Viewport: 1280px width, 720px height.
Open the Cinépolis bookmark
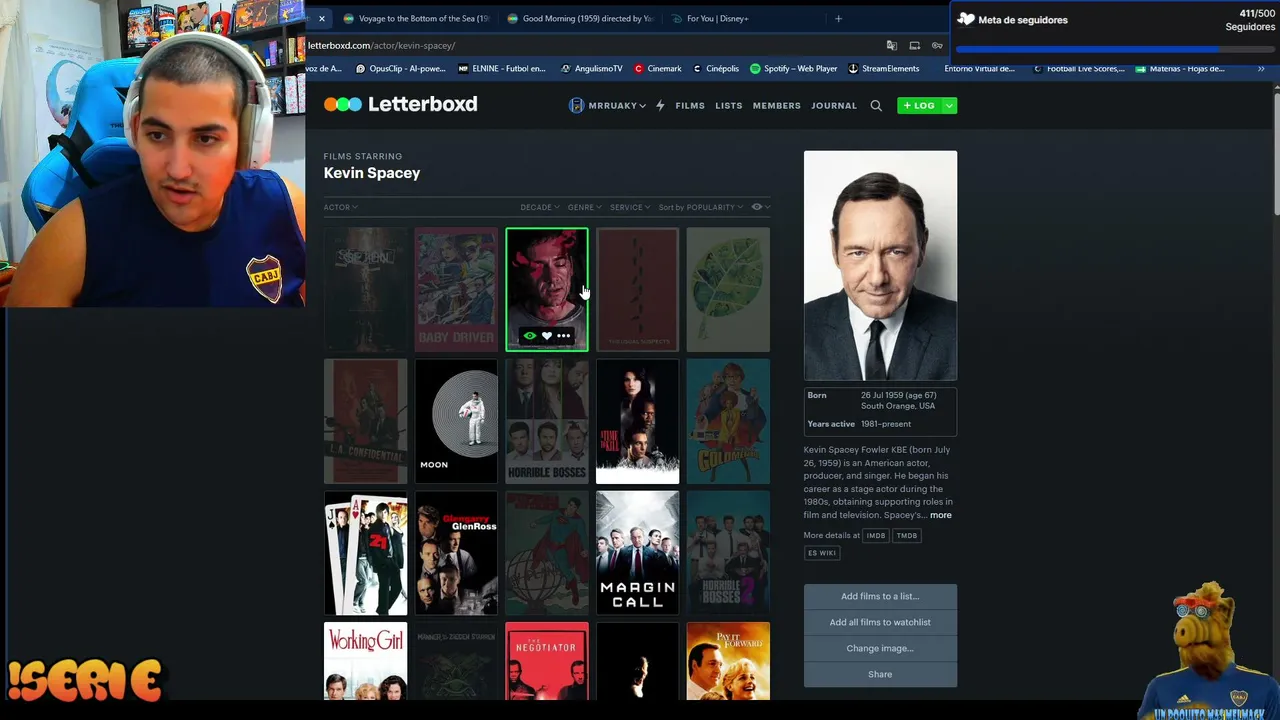click(x=716, y=69)
